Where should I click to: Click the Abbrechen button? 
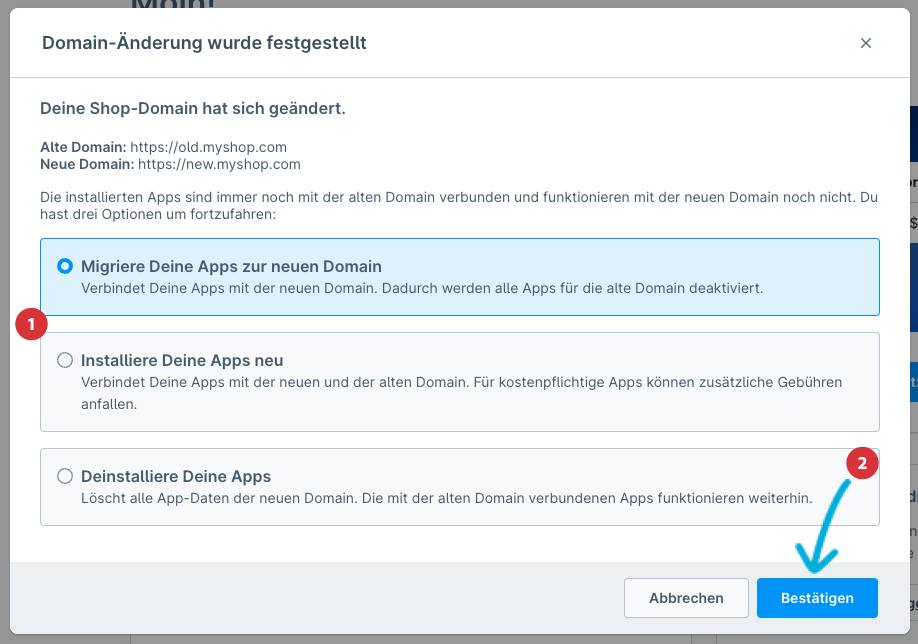pyautogui.click(x=686, y=597)
